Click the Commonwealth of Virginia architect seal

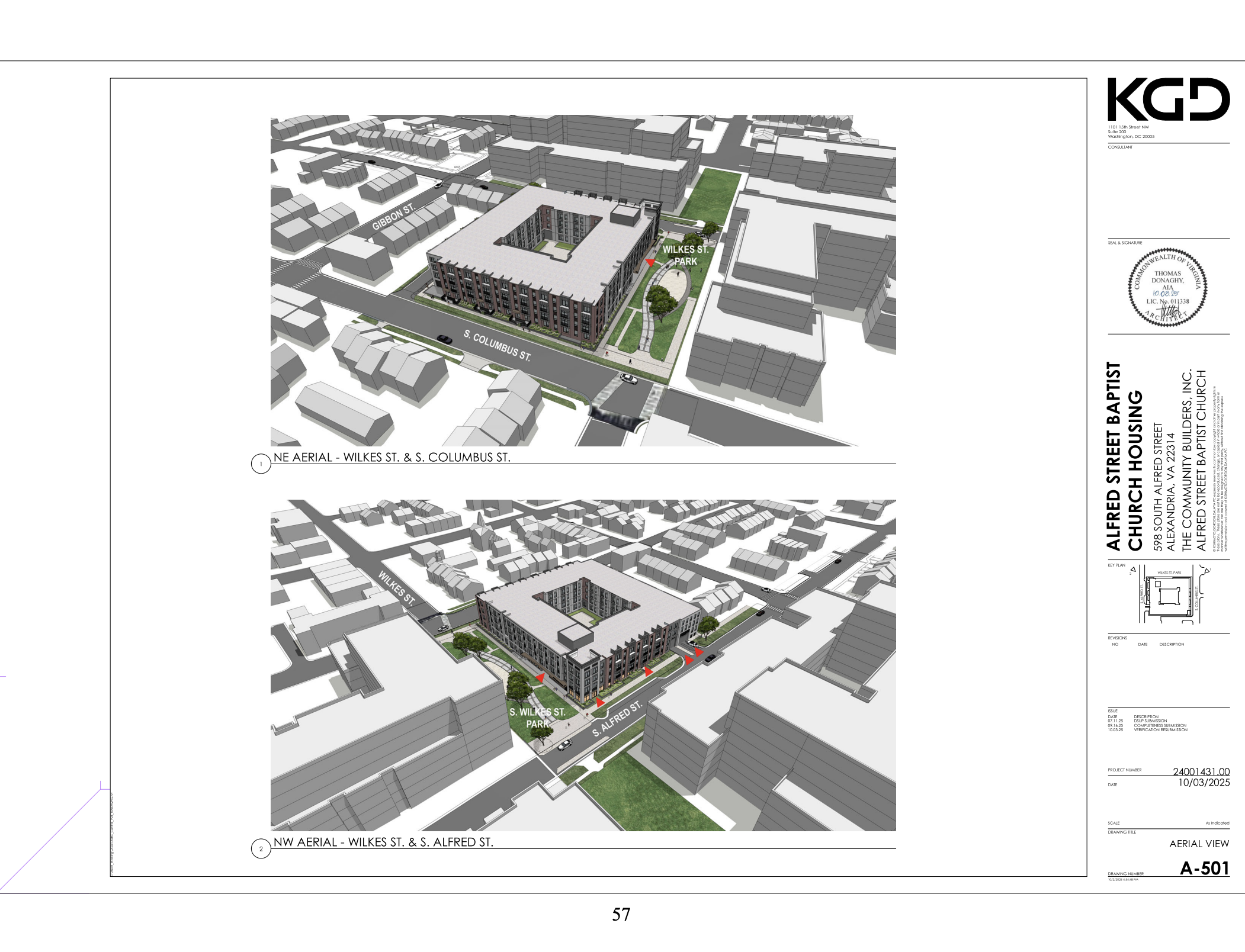tap(1167, 288)
